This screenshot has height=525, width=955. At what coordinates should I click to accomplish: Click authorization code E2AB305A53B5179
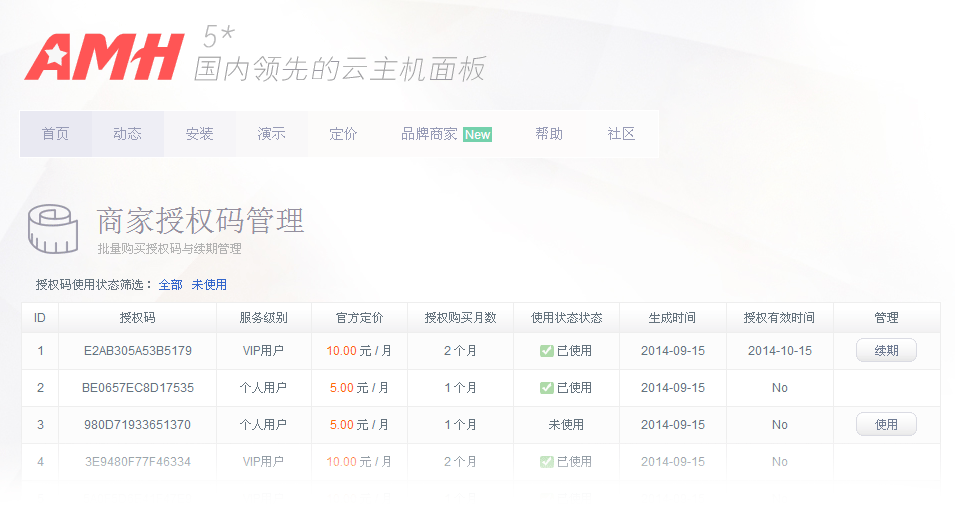138,351
